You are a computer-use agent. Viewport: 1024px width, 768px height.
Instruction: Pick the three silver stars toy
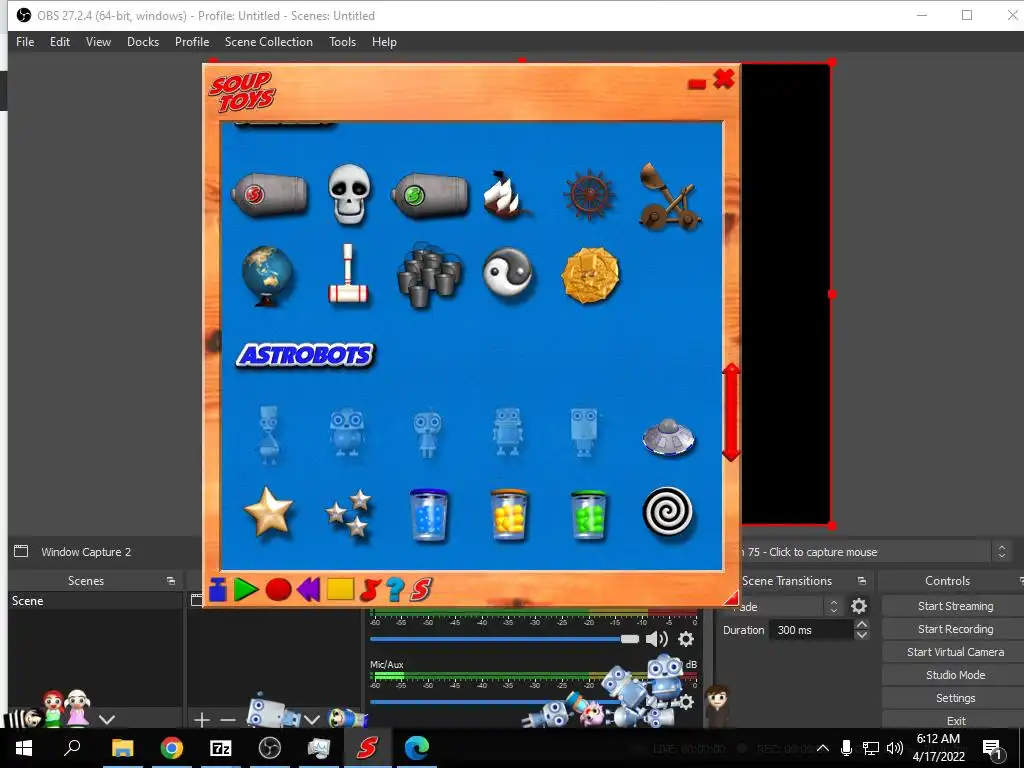pos(349,513)
